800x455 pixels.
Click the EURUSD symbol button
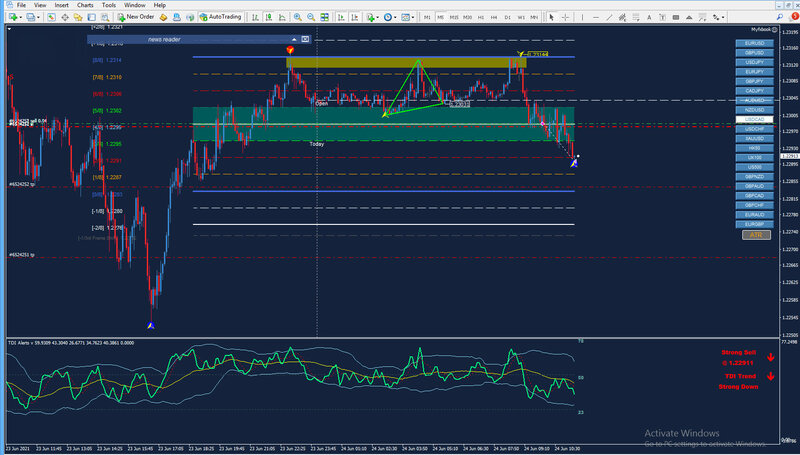point(756,44)
